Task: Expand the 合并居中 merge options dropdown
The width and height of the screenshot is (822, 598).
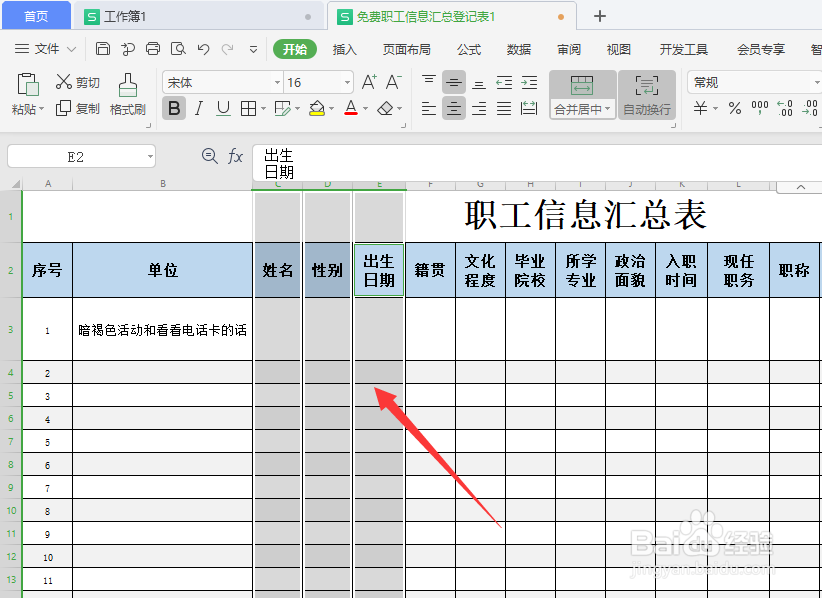Action: [x=608, y=110]
